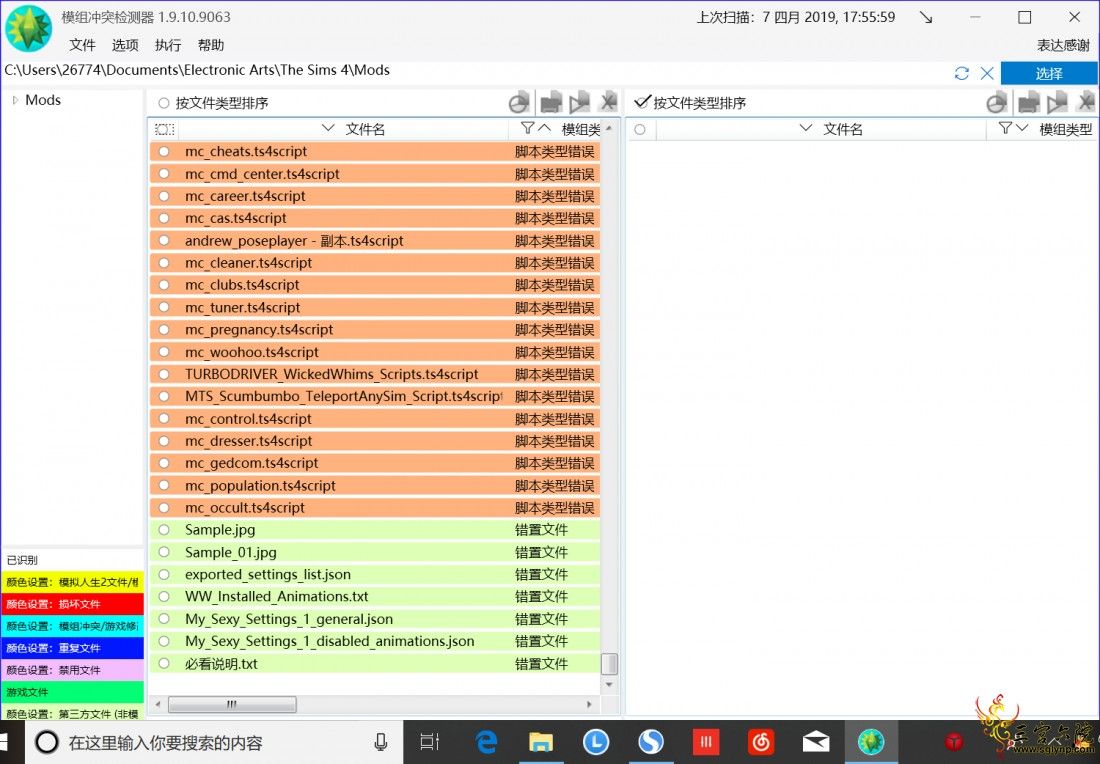
Task: Click the plumbob app logo at top left
Action: pos(28,28)
